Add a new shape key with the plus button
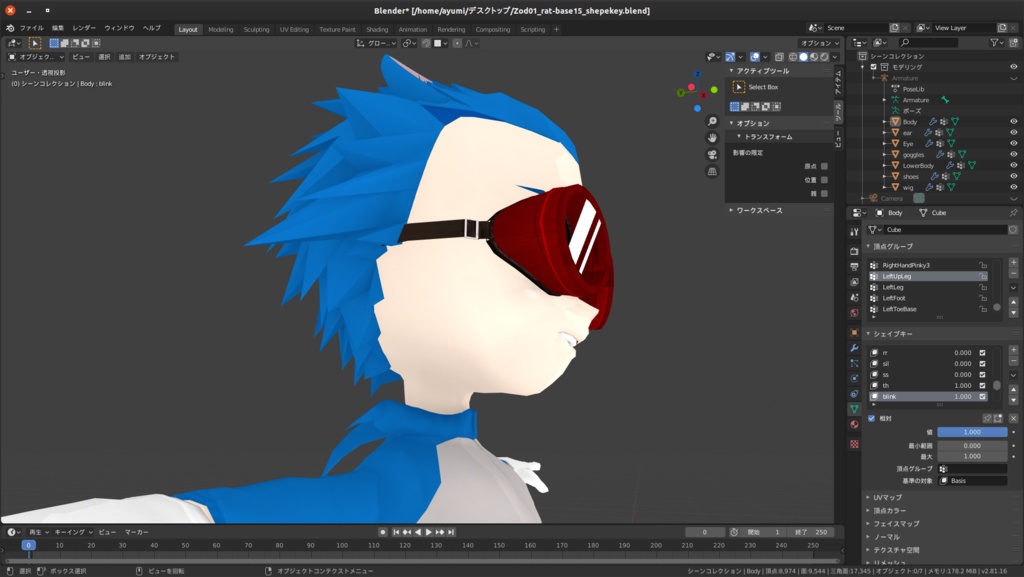Image resolution: width=1024 pixels, height=577 pixels. pyautogui.click(x=1013, y=349)
